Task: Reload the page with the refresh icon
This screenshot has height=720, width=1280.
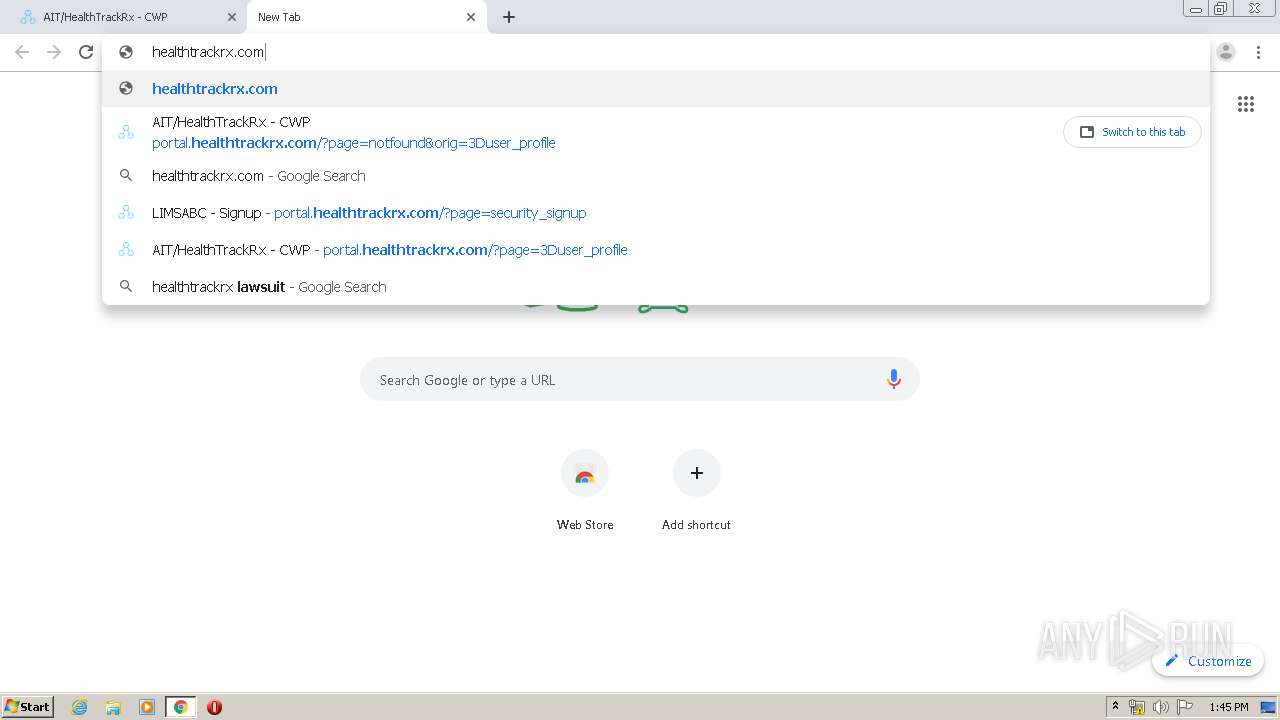Action: tap(86, 52)
